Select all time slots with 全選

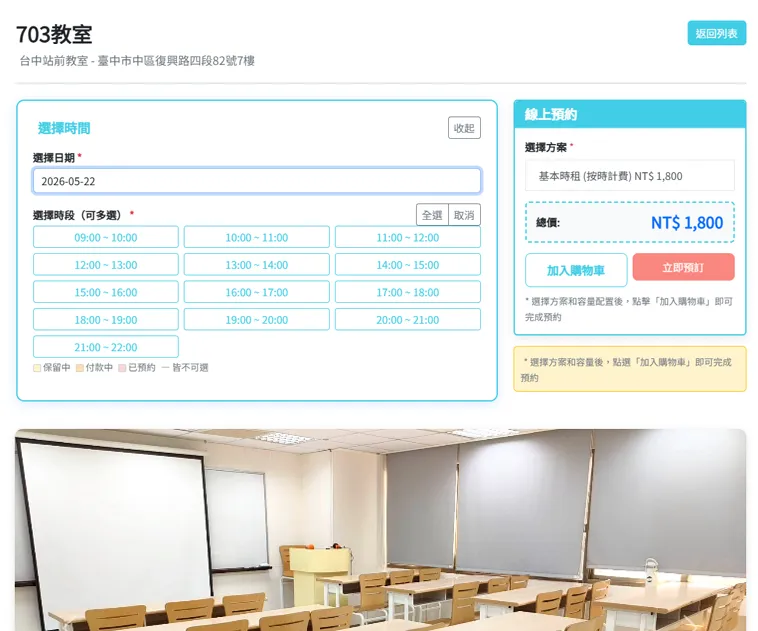(432, 215)
